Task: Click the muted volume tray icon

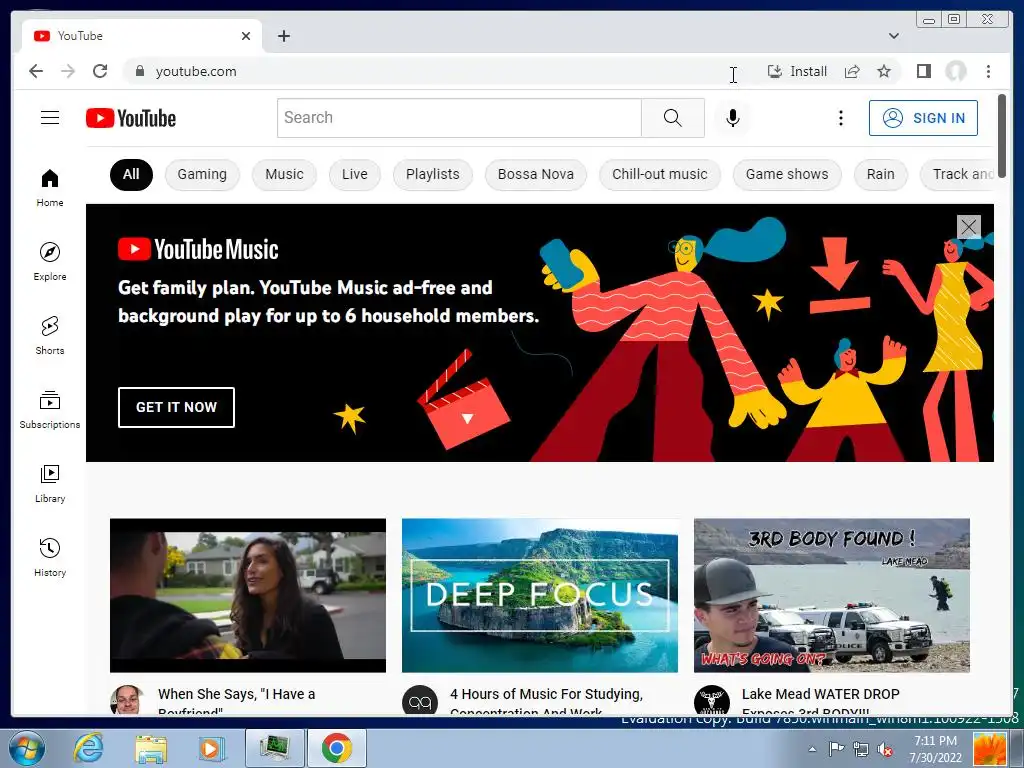Action: 884,749
